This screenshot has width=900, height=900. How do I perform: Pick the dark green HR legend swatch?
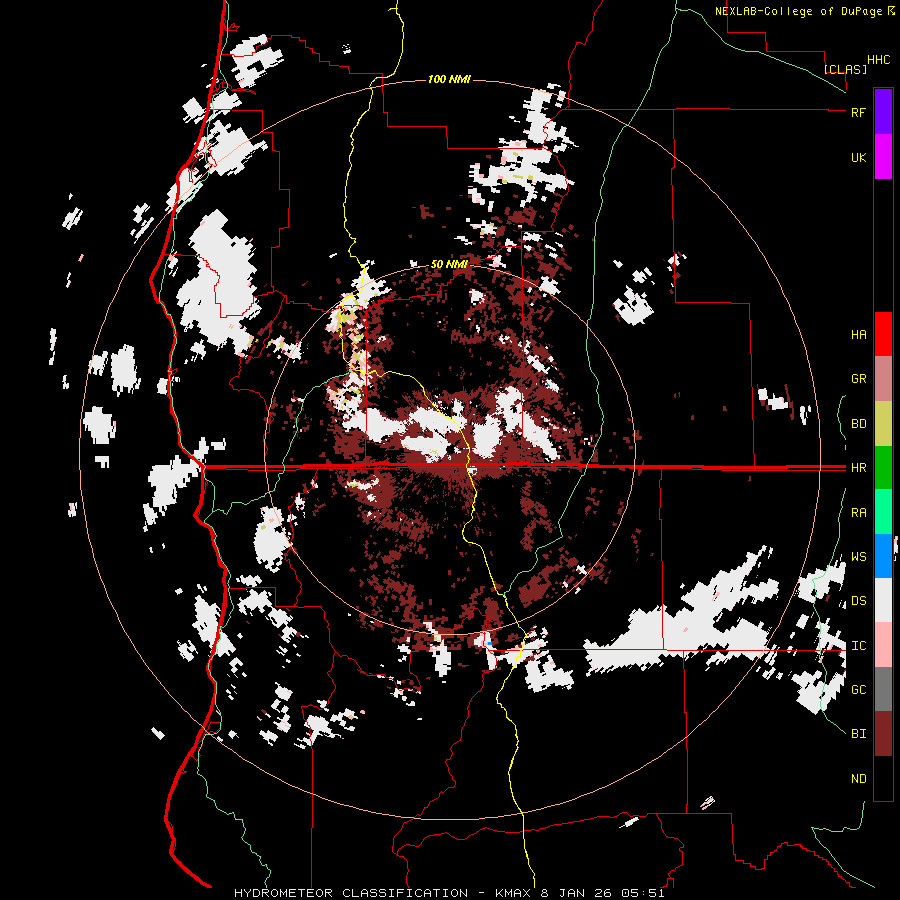coord(883,467)
